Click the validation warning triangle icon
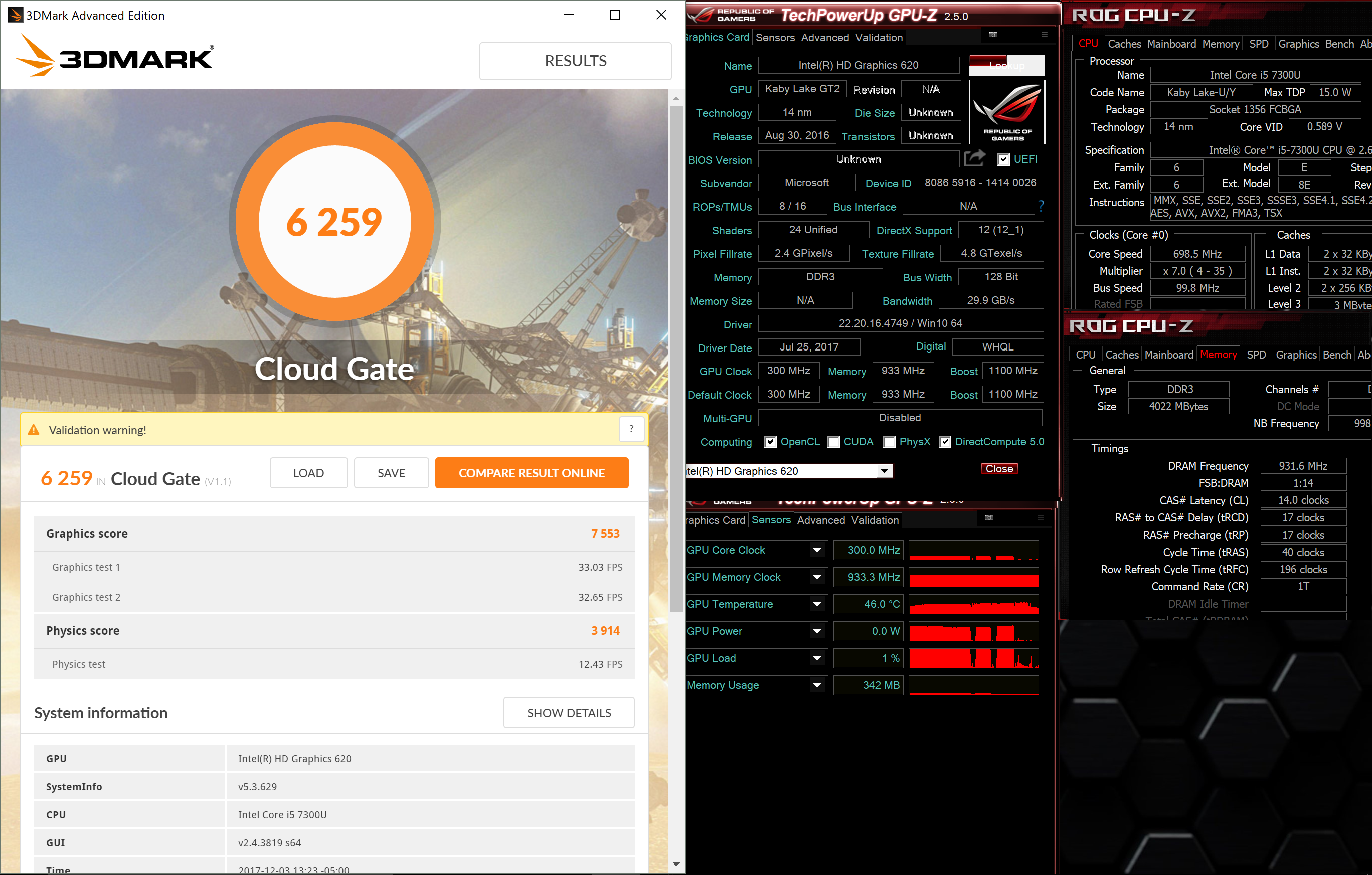The height and width of the screenshot is (875, 1372). click(x=34, y=430)
